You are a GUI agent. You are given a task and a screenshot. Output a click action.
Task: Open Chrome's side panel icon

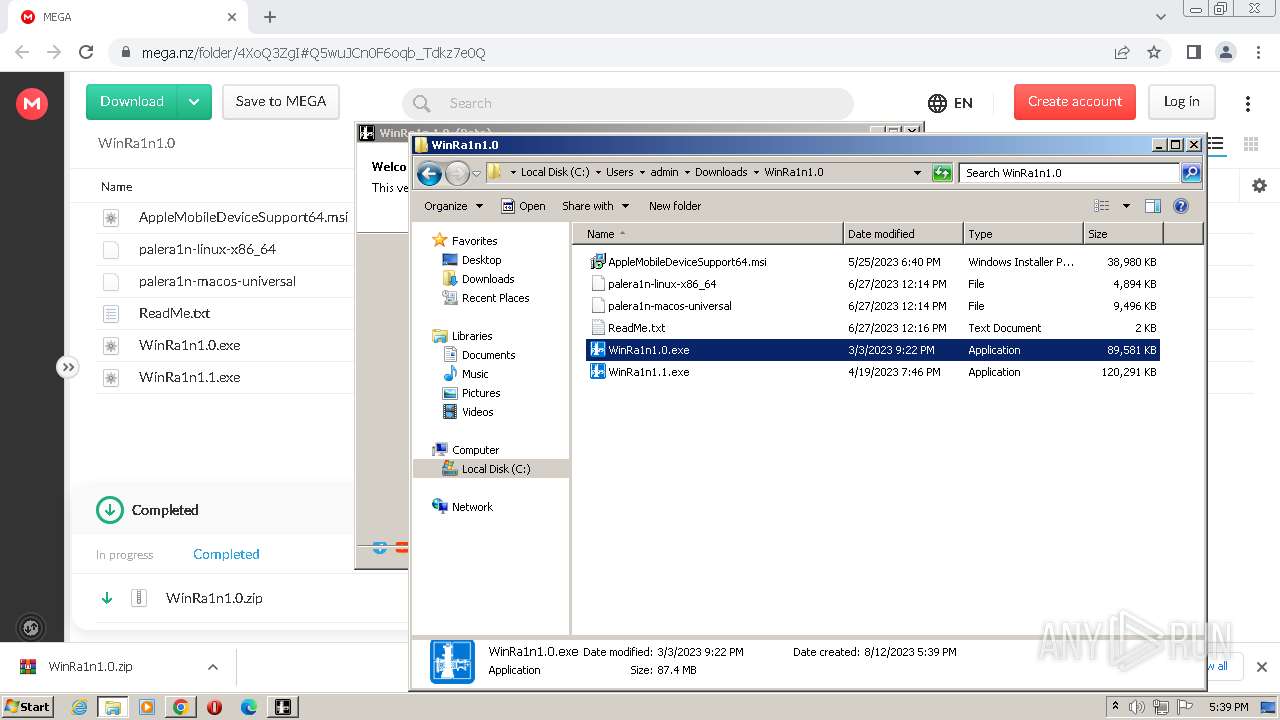[1193, 52]
